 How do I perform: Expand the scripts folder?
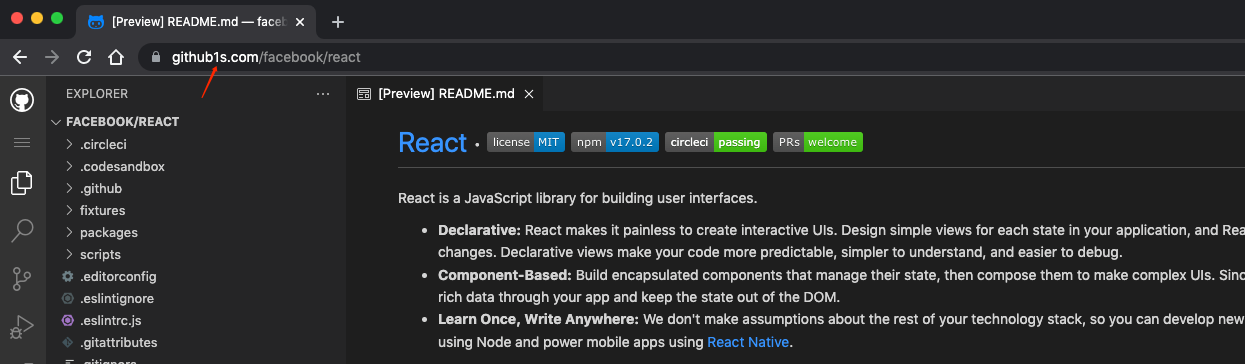click(69, 254)
